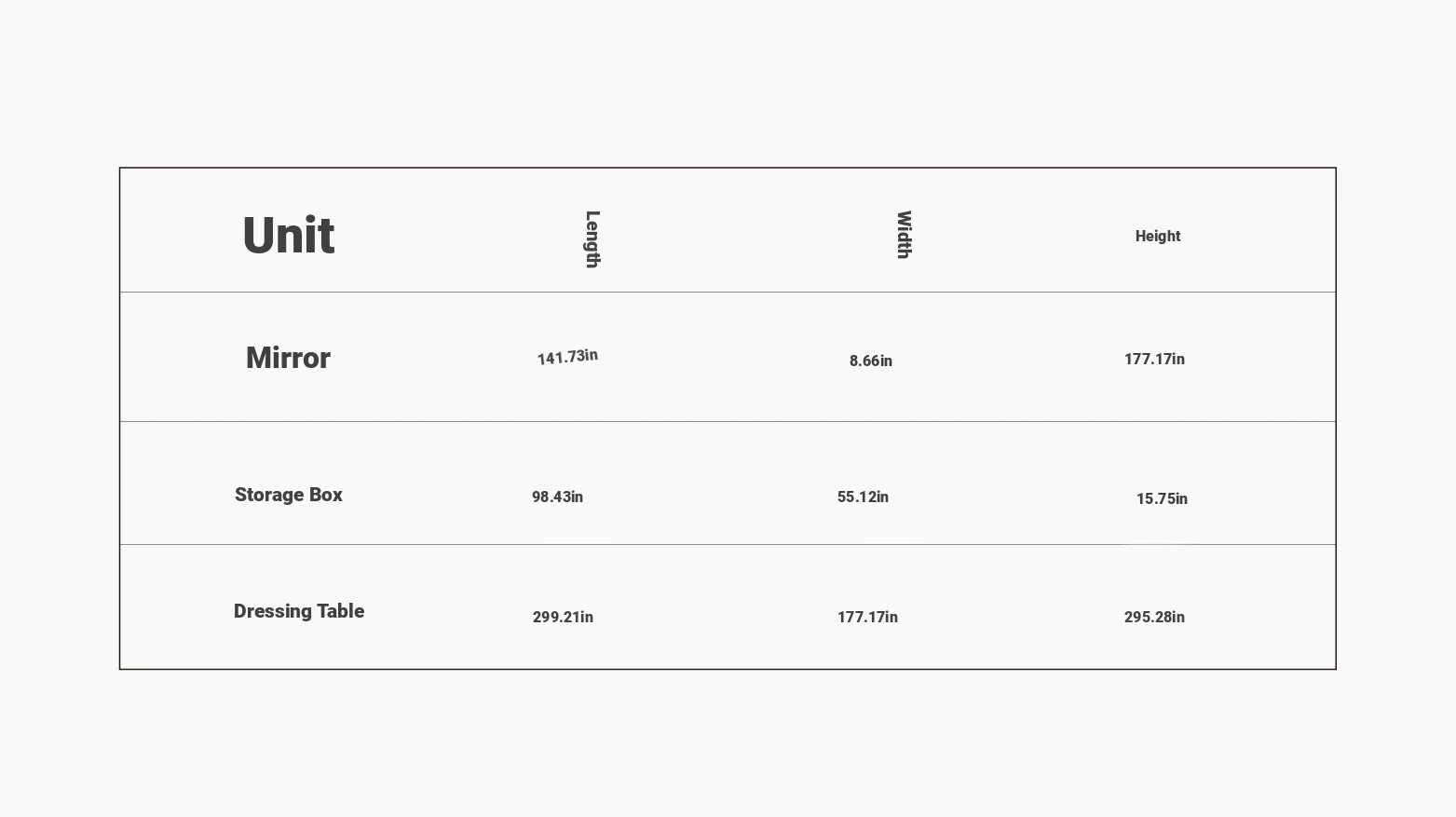Select the rotated Length column header

click(x=592, y=239)
